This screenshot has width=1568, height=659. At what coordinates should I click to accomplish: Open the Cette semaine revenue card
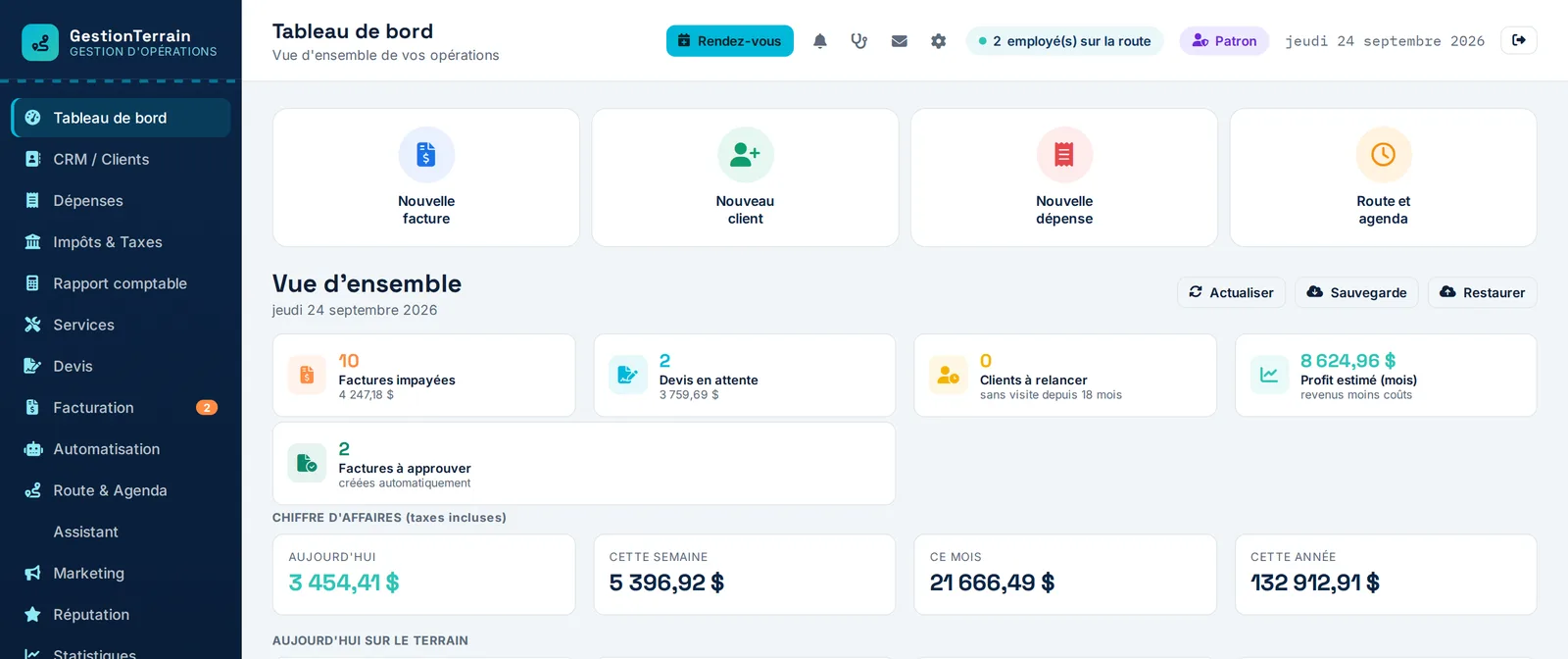[x=745, y=575]
